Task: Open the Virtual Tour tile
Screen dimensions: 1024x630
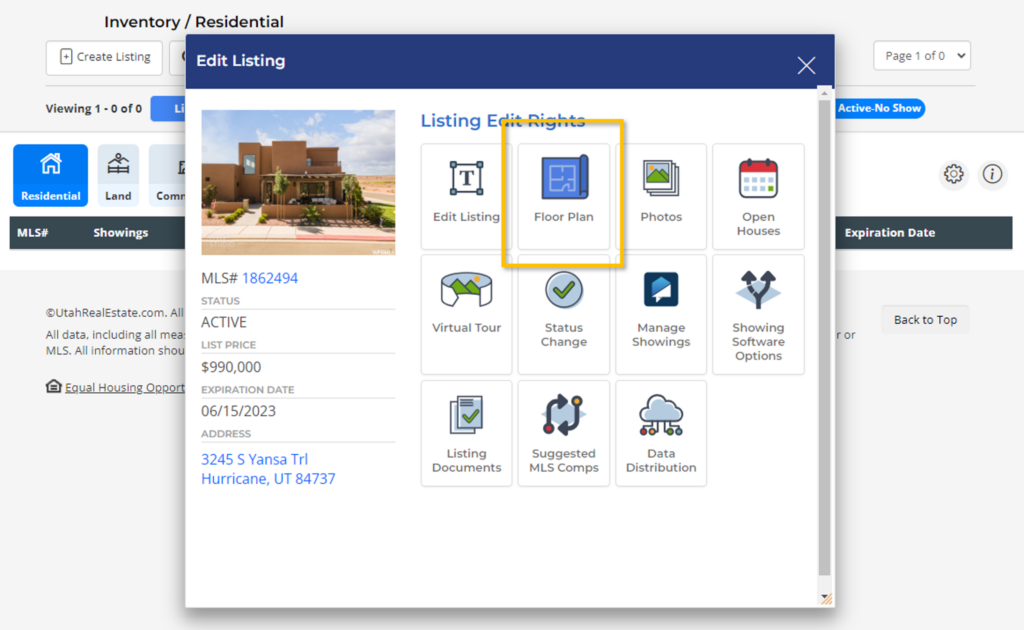Action: [466, 313]
